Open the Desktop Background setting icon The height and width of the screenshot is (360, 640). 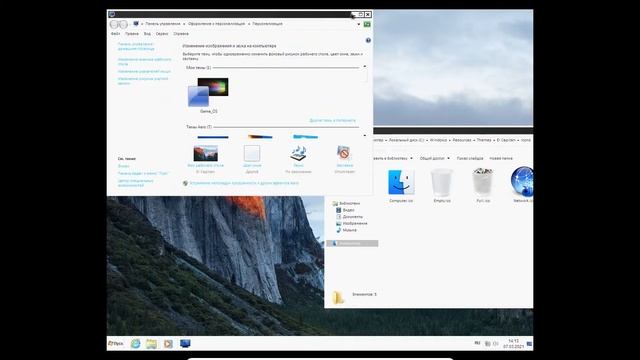pyautogui.click(x=205, y=153)
